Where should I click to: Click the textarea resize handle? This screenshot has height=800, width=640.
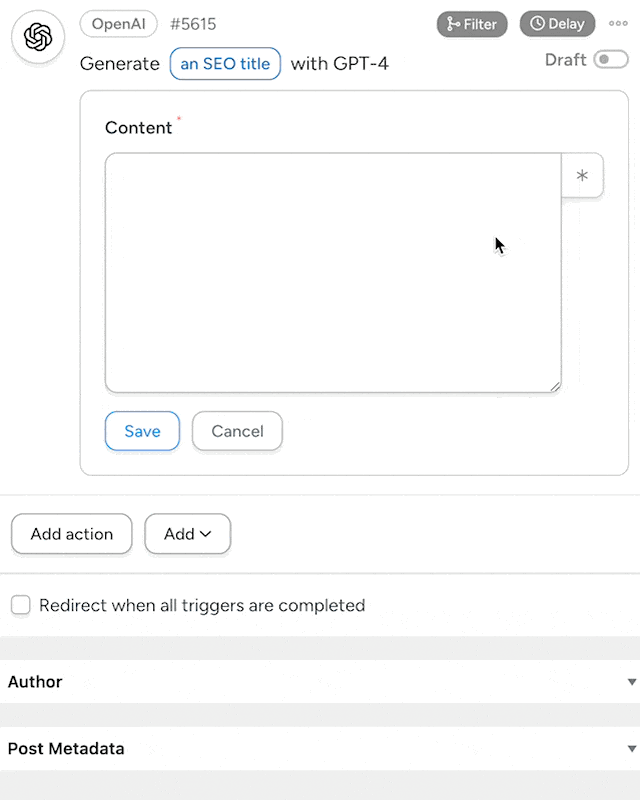556,385
